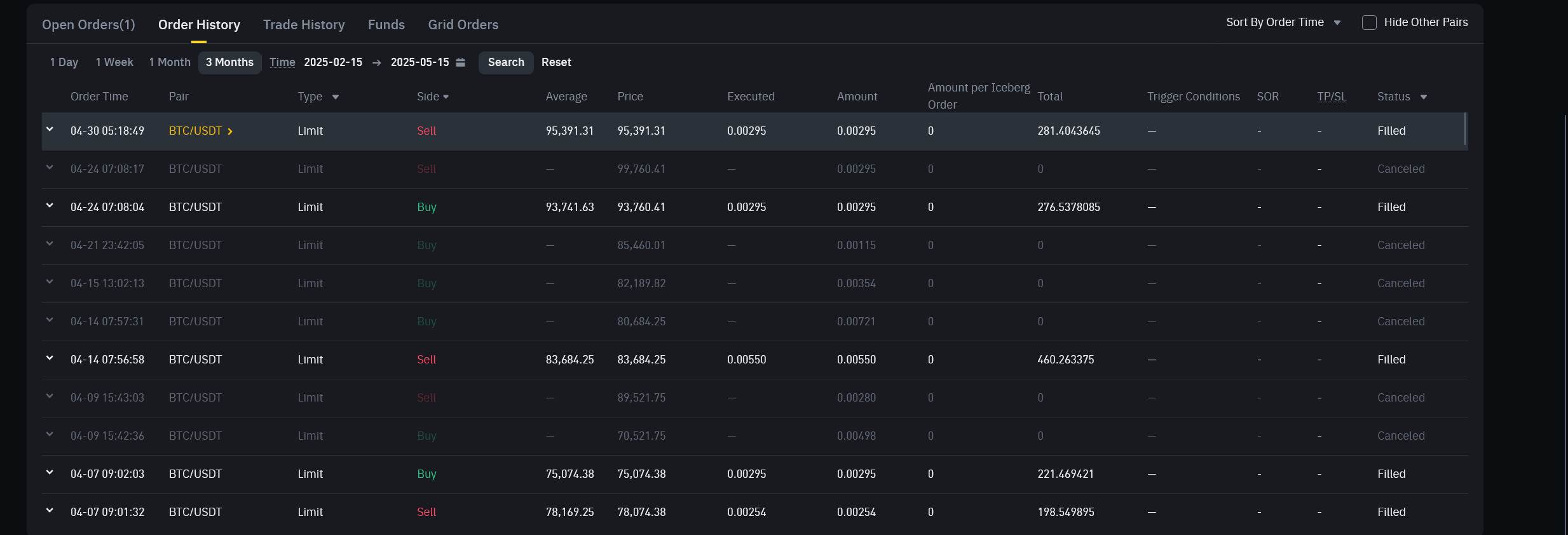This screenshot has width=1568, height=535.
Task: Click the start date 2025-02-15 field
Action: [x=333, y=62]
